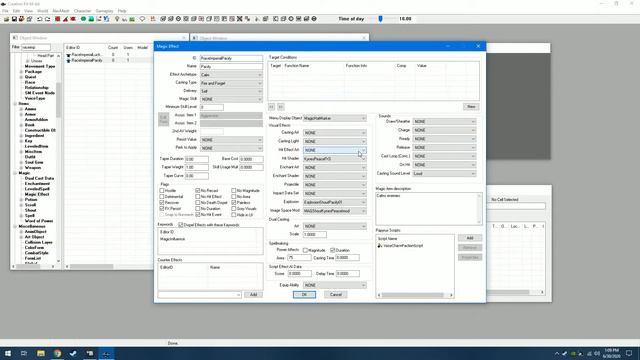Open the Delivery dropdown
Viewport: 640px width, 360px height.
coord(231,91)
